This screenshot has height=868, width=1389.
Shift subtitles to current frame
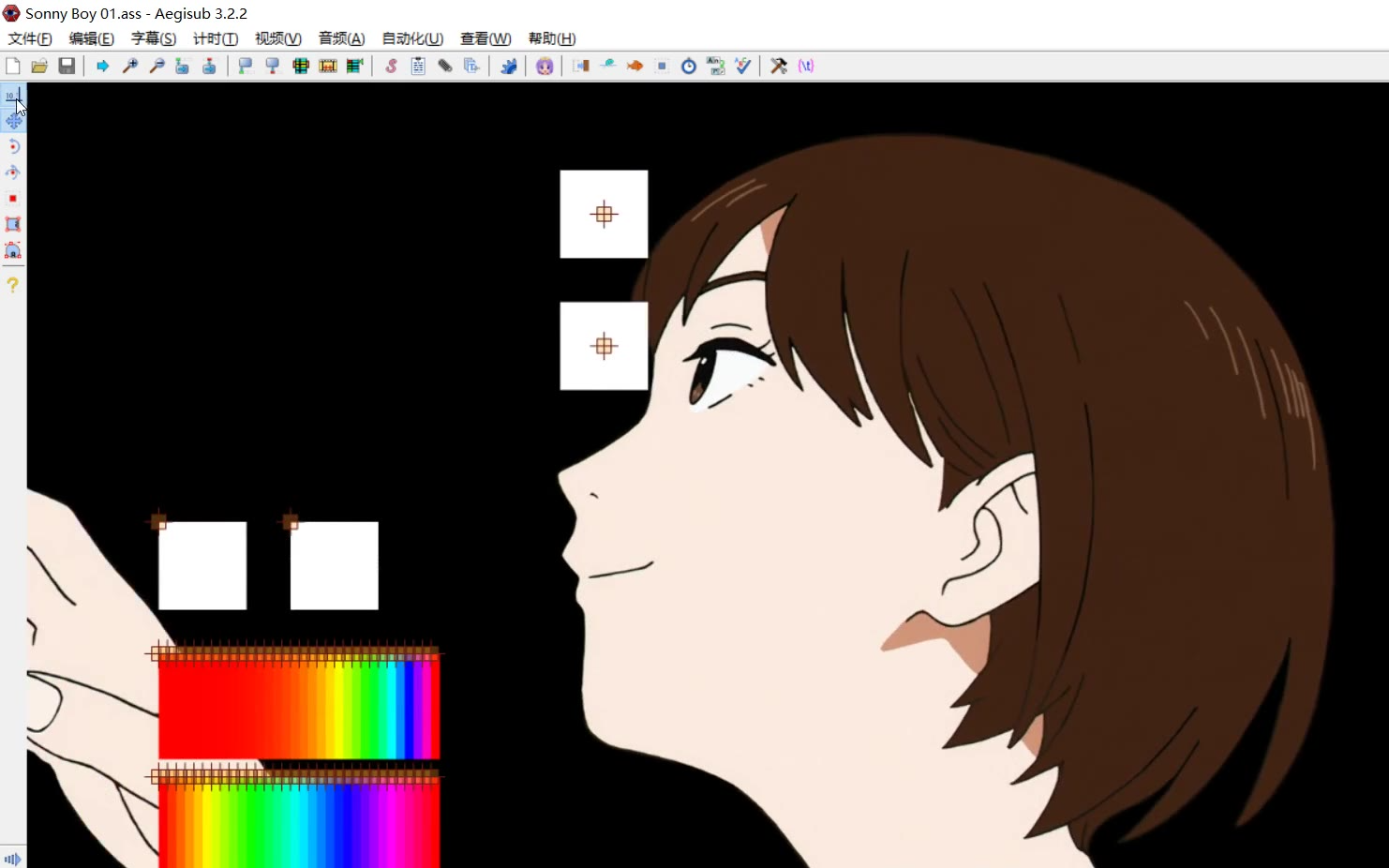coord(354,66)
